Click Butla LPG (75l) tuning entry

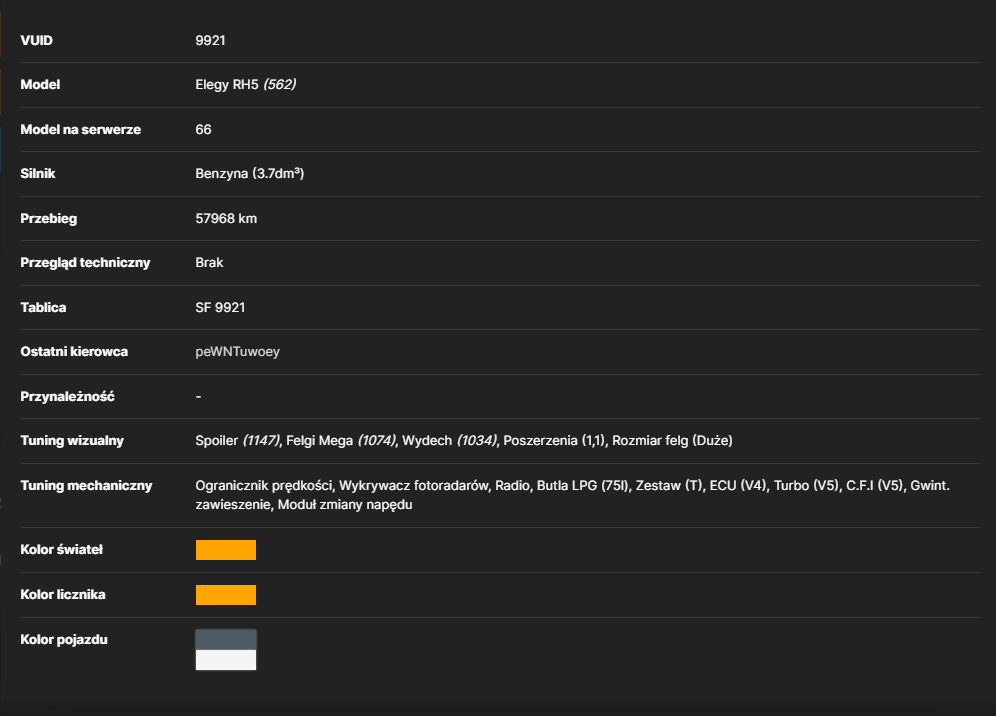582,485
